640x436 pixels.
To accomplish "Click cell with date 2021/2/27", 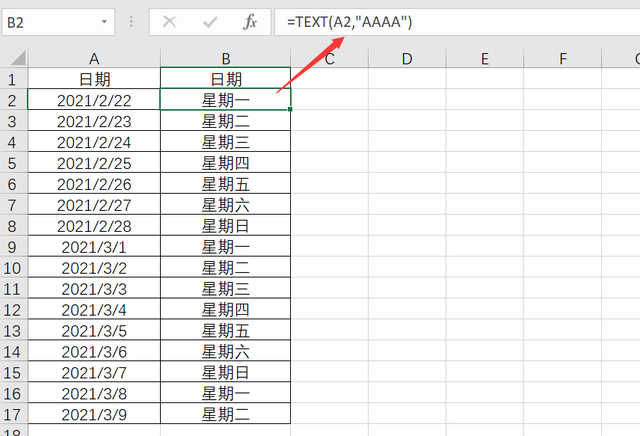I will click(x=94, y=204).
